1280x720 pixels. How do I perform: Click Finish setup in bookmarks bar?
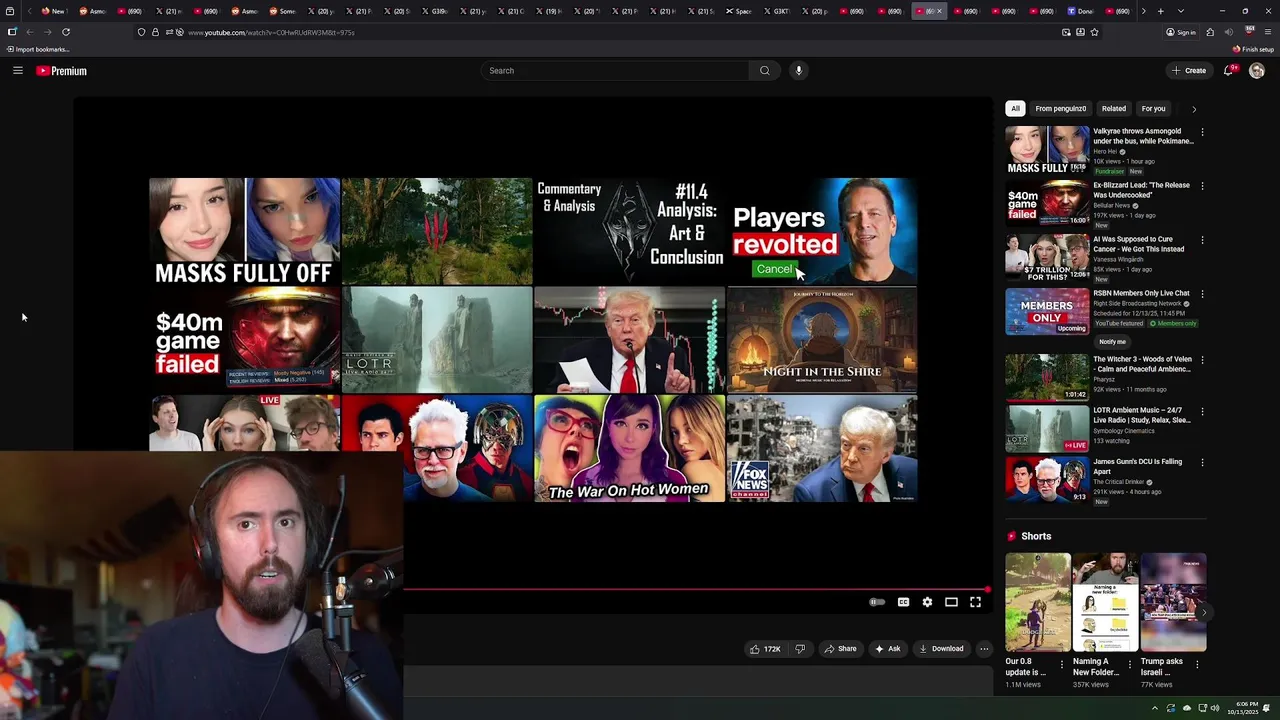(x=1253, y=49)
